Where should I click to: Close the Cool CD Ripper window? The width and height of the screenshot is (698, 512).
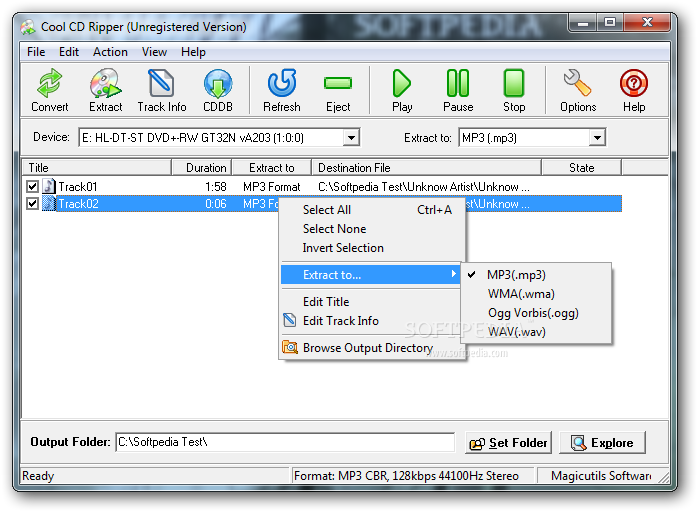point(647,23)
